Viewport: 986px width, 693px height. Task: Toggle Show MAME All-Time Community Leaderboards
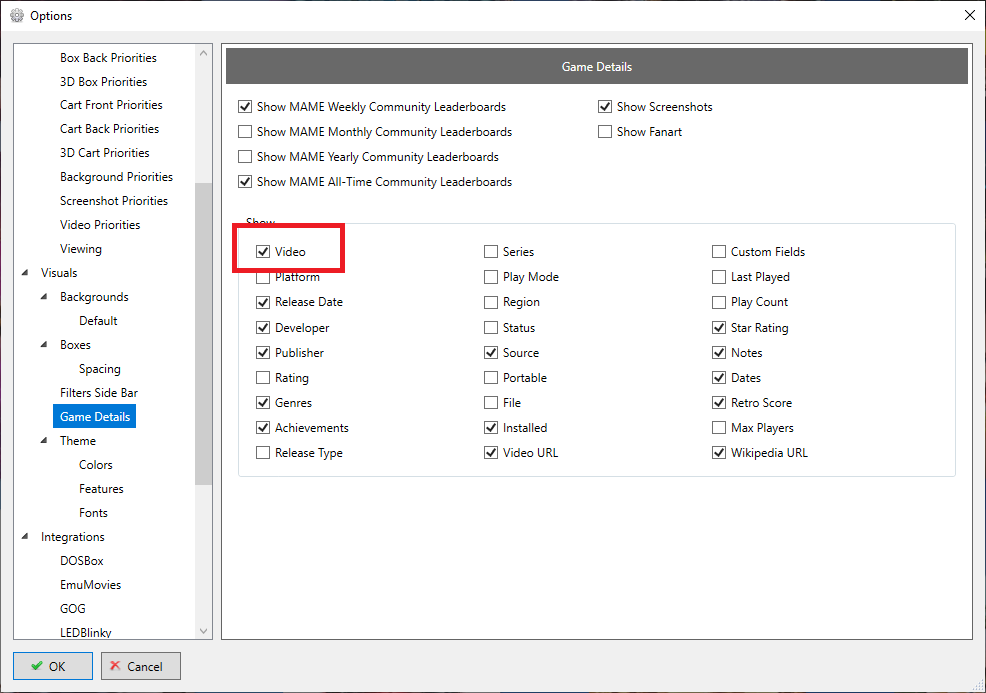245,182
